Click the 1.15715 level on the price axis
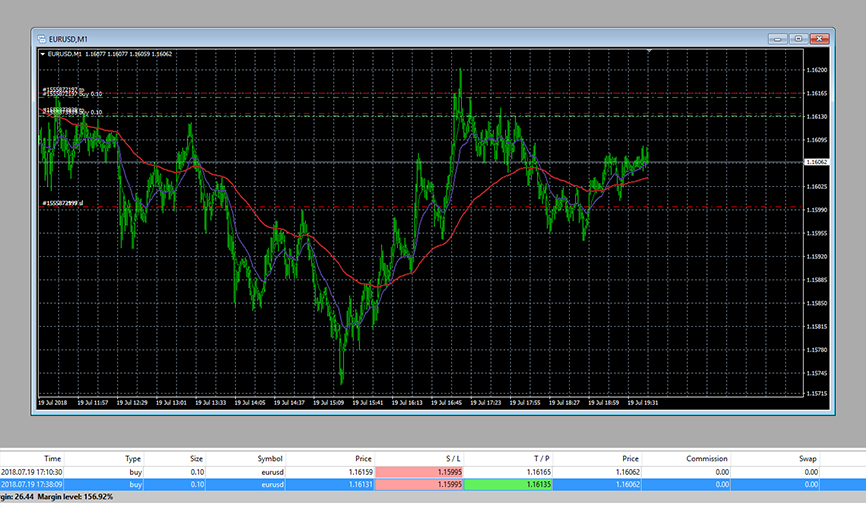 [817, 393]
